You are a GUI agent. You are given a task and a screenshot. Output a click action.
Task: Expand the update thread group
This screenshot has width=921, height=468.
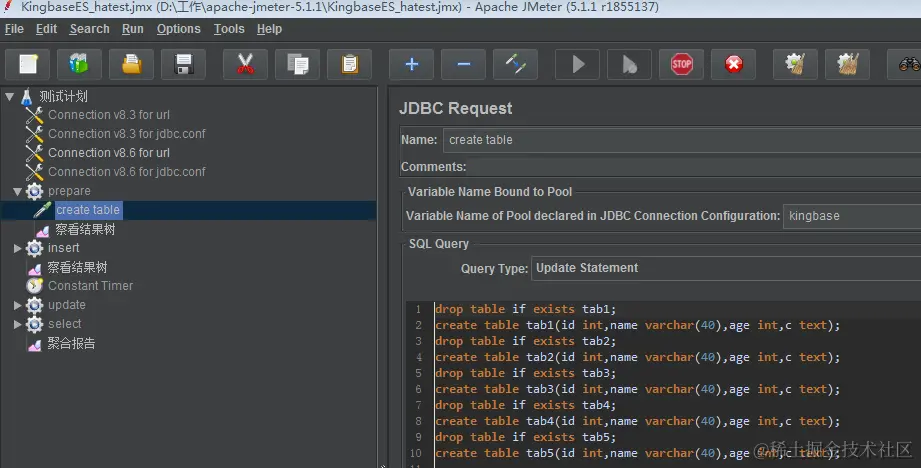point(18,305)
